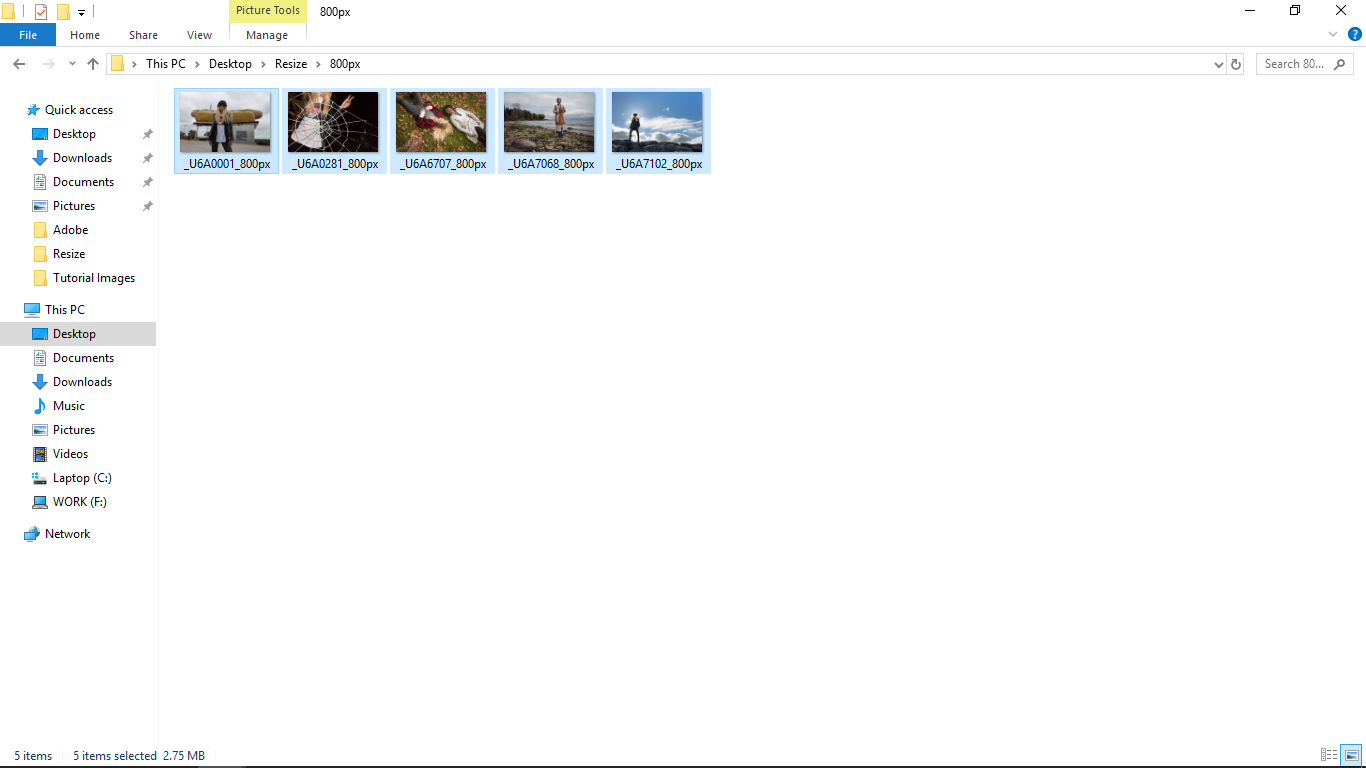The height and width of the screenshot is (768, 1366).
Task: Go up one folder level arrow
Action: click(x=93, y=64)
